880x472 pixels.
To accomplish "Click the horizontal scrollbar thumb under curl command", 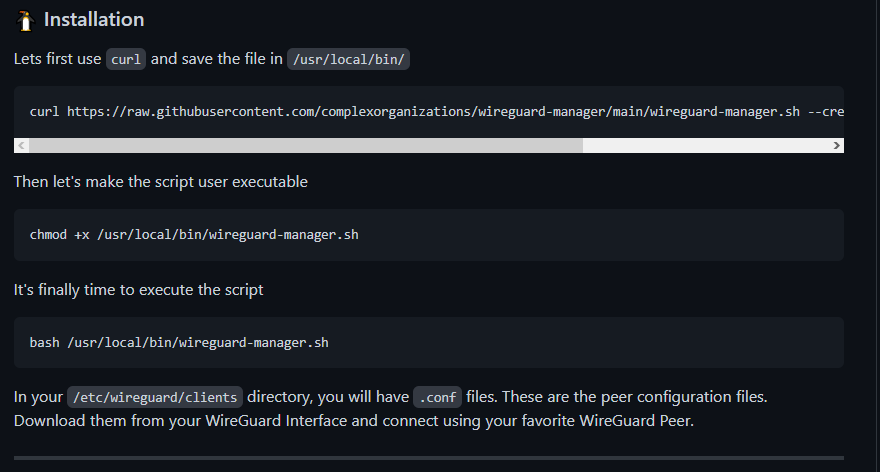I will click(x=306, y=145).
